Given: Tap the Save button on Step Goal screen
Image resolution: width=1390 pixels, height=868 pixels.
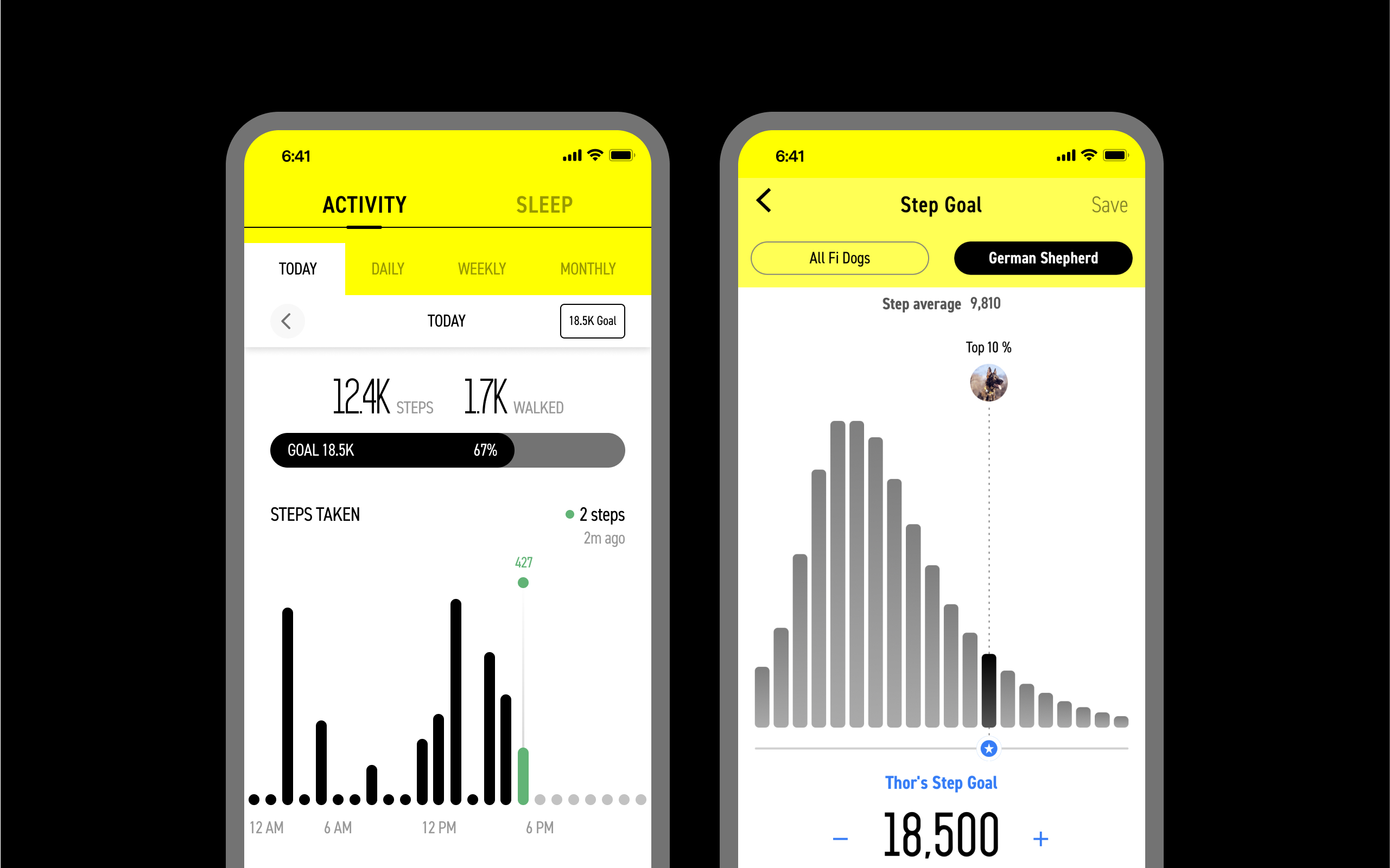Looking at the screenshot, I should (x=1108, y=204).
